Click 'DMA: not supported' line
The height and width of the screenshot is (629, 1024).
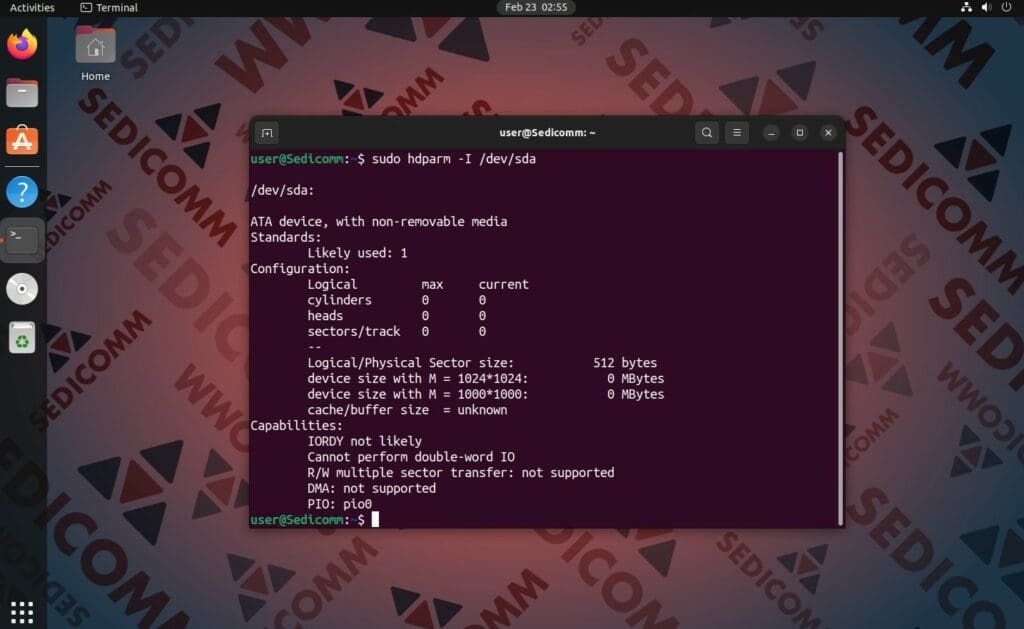pos(372,488)
